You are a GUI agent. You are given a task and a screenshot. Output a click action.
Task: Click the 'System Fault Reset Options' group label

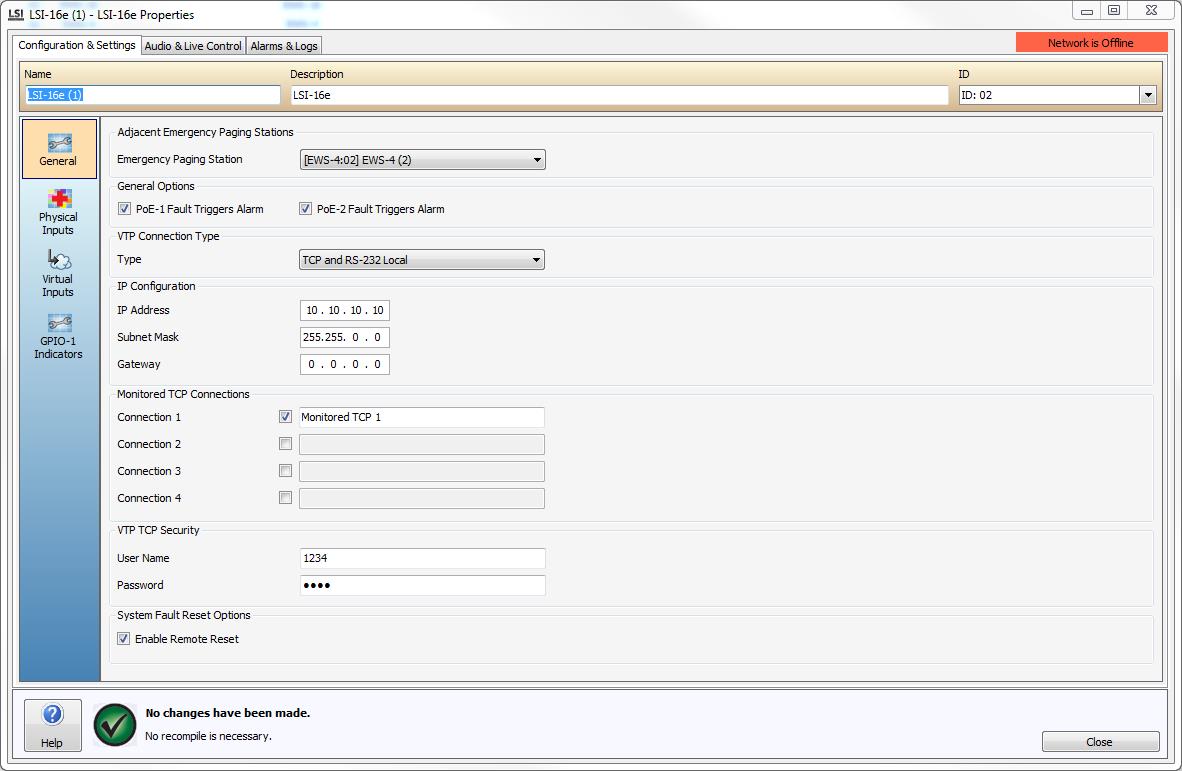point(184,615)
